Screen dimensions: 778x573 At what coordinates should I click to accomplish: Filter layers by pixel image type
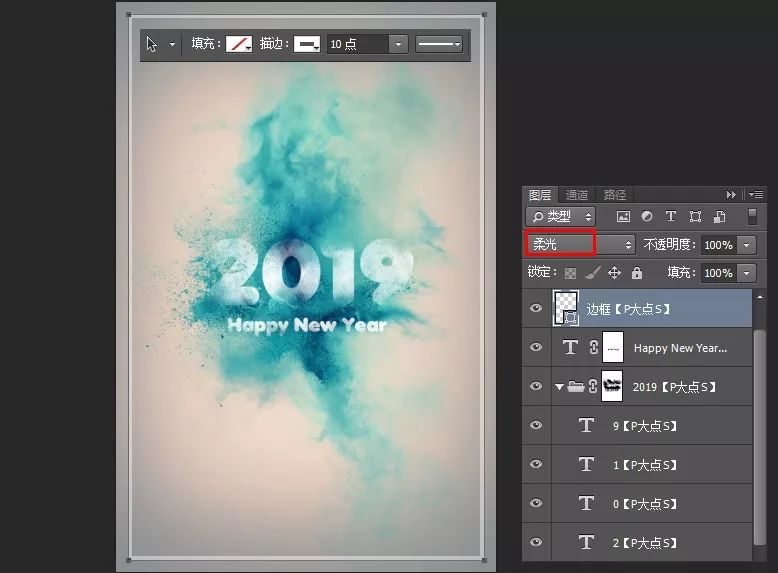623,216
